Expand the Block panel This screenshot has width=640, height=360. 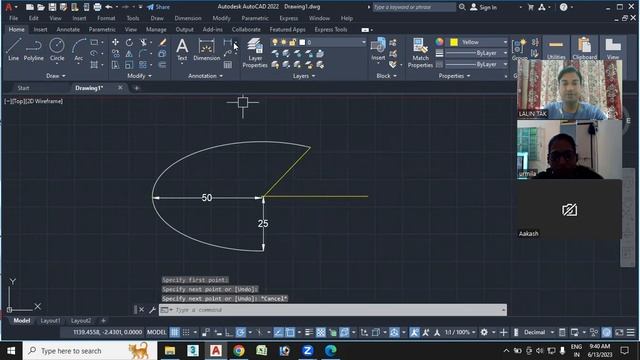[x=386, y=76]
